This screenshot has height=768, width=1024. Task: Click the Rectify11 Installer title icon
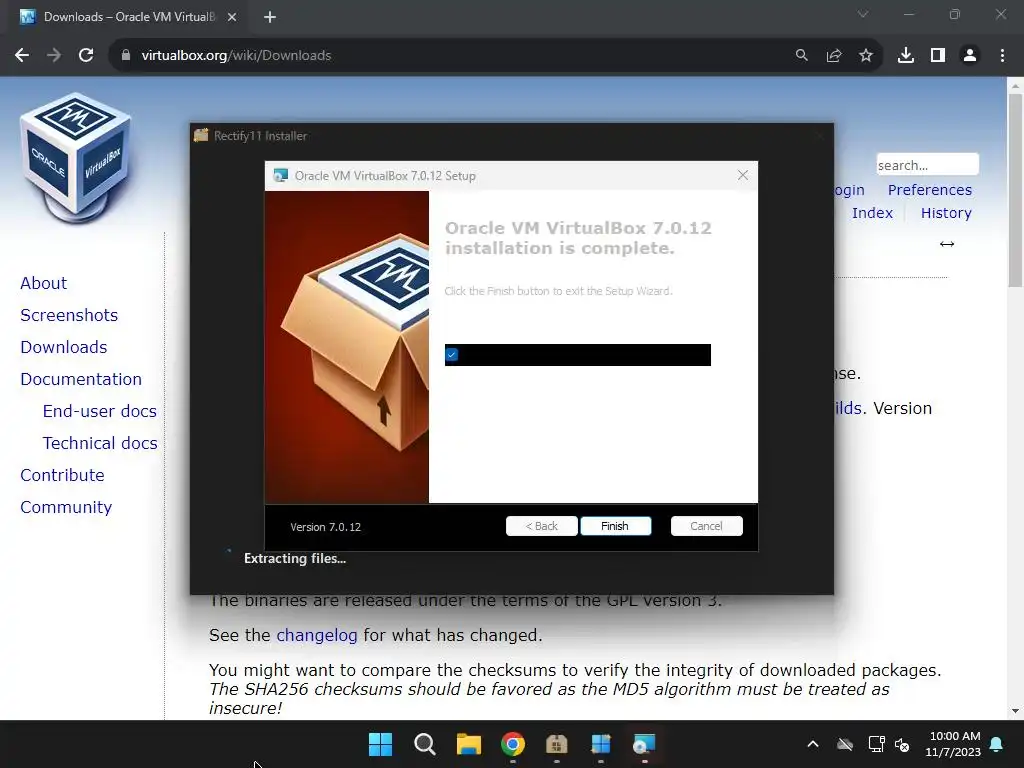(x=201, y=135)
